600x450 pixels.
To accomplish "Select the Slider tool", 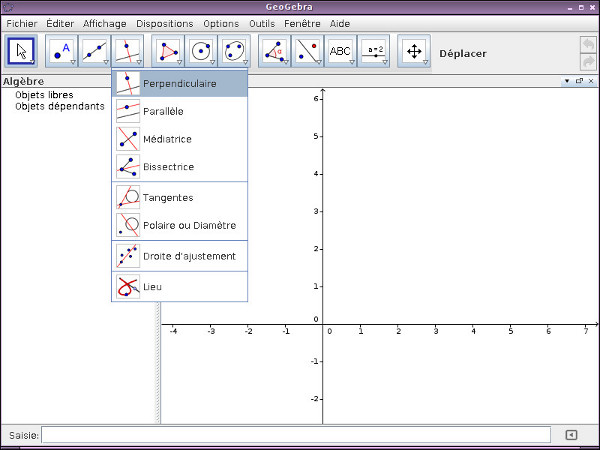I will (x=373, y=51).
